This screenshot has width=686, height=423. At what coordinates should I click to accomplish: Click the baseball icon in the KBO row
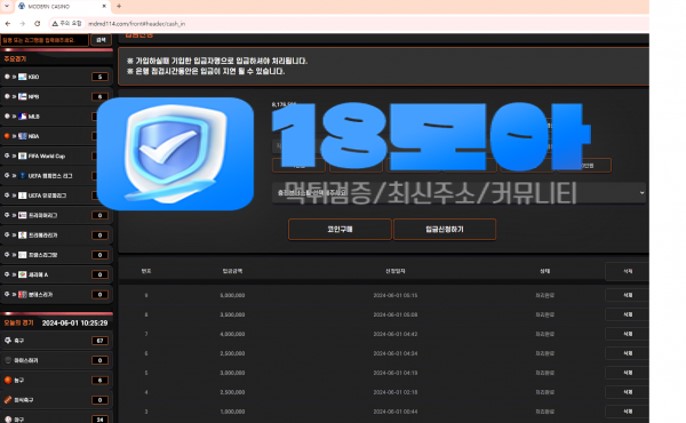point(7,77)
